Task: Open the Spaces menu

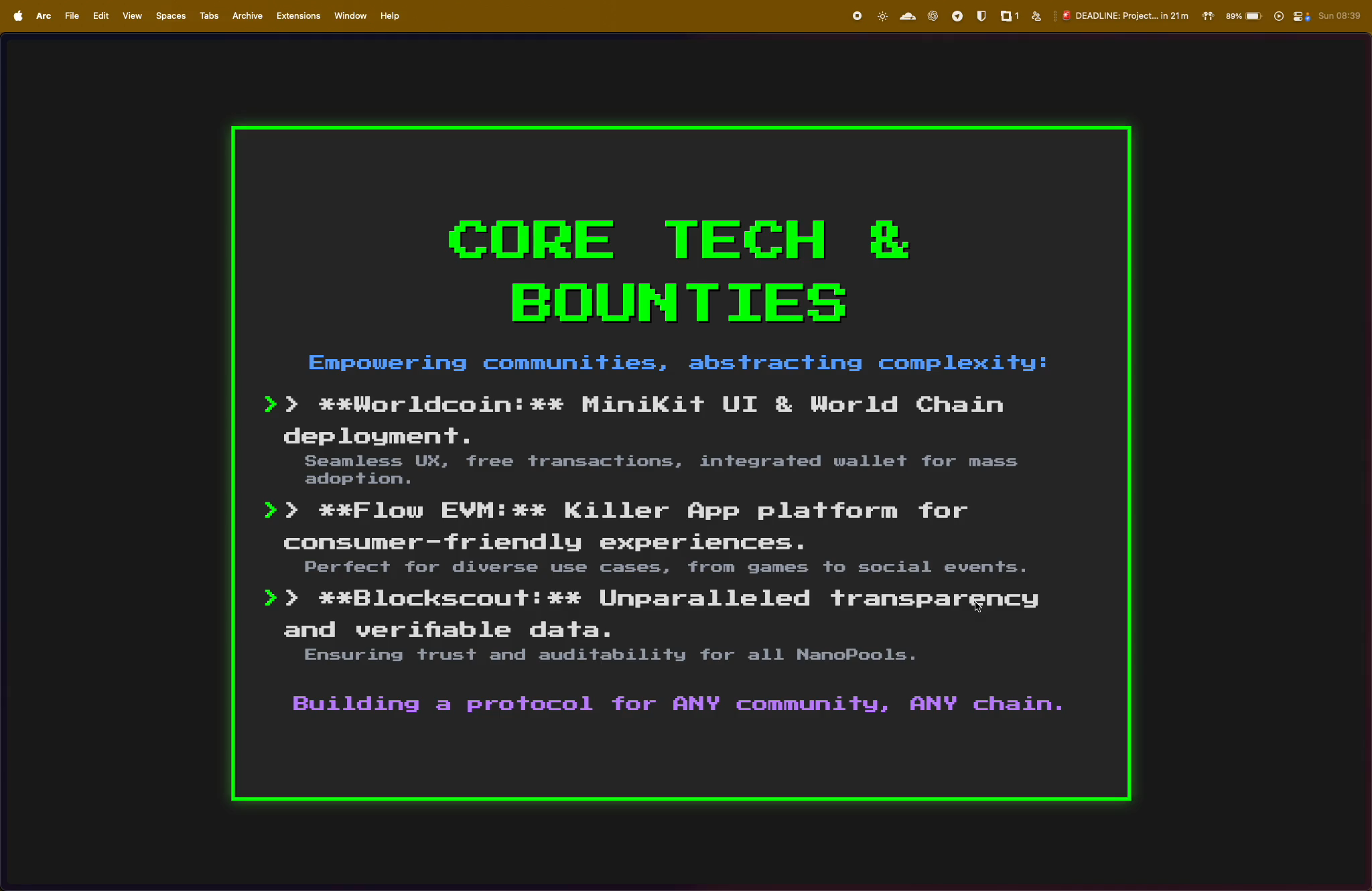Action: pyautogui.click(x=171, y=15)
